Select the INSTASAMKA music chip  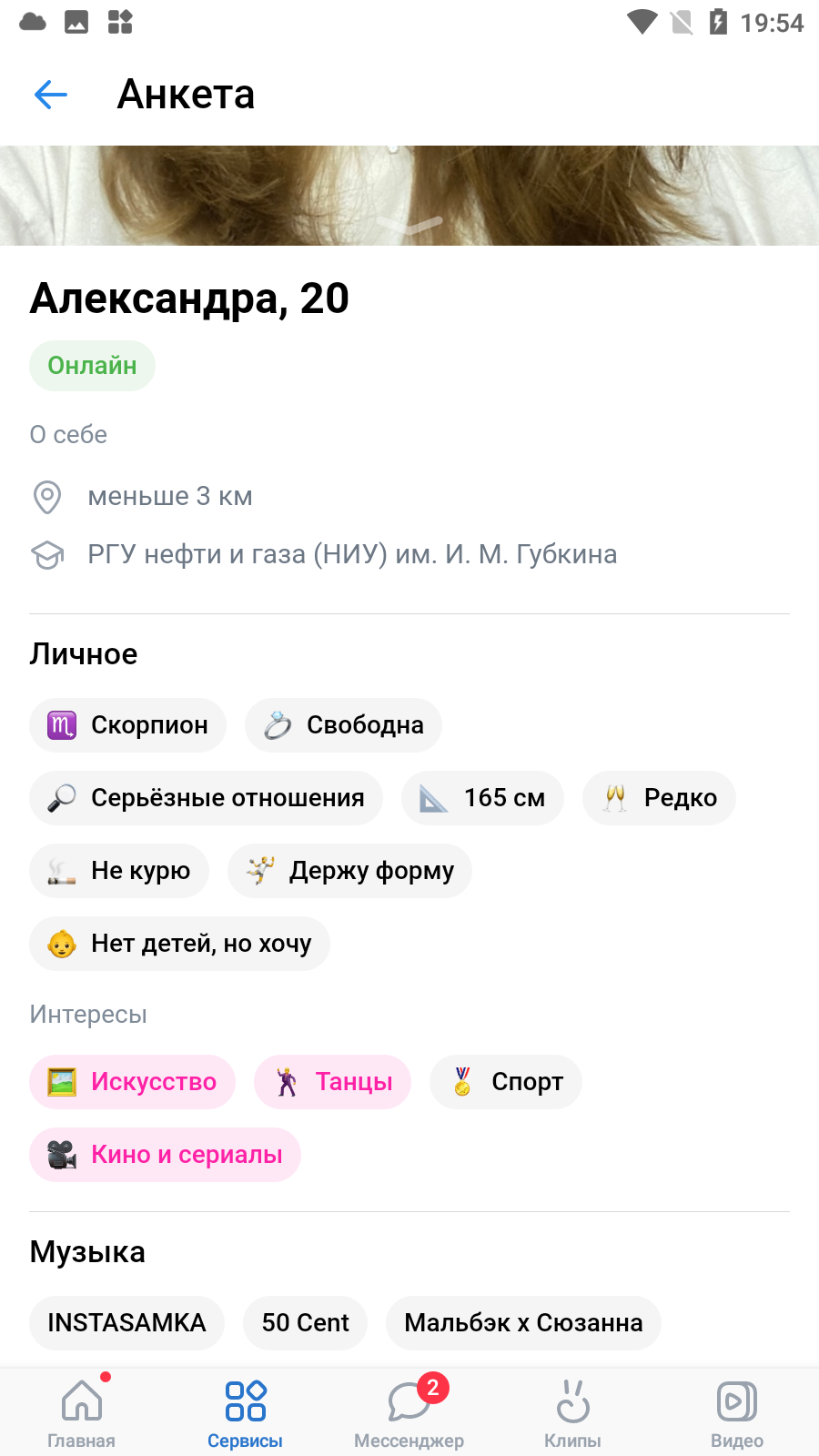[126, 1323]
